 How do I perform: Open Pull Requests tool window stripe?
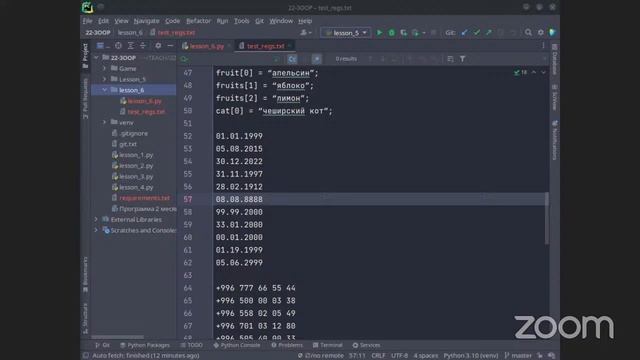pos(85,99)
